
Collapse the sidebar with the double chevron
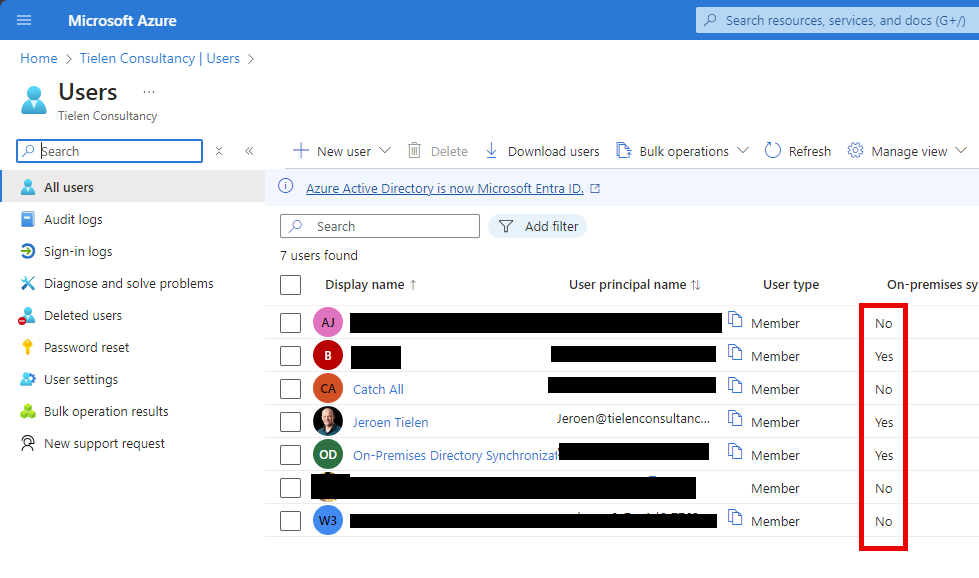249,151
